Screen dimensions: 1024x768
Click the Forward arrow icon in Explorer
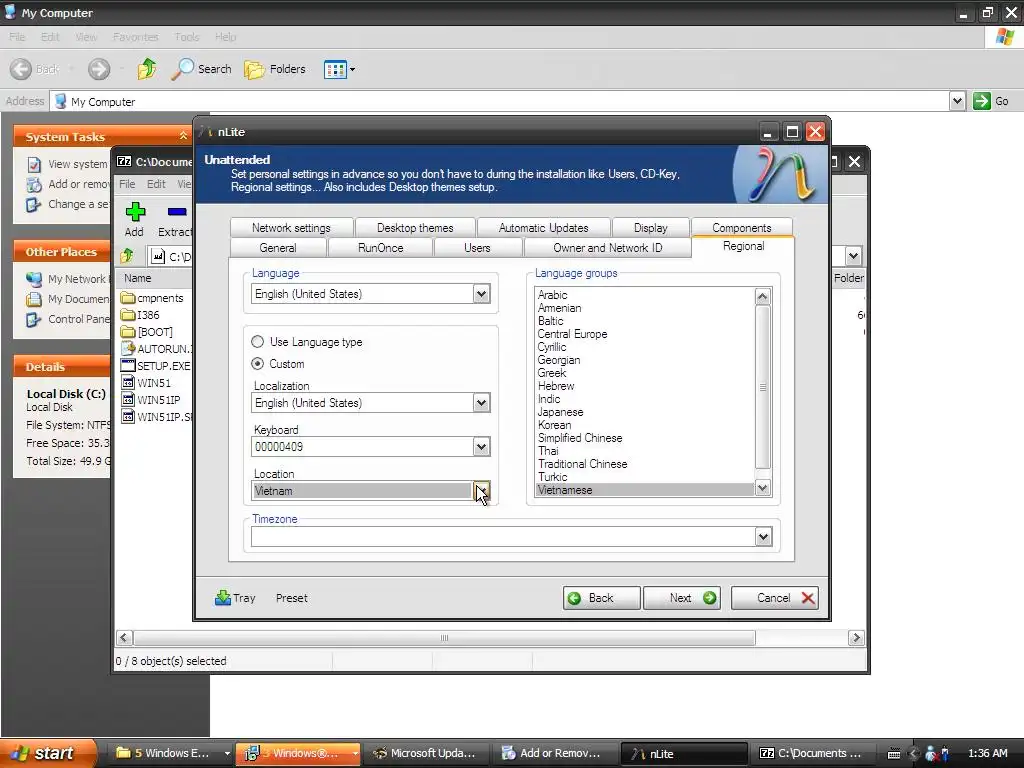click(x=99, y=69)
